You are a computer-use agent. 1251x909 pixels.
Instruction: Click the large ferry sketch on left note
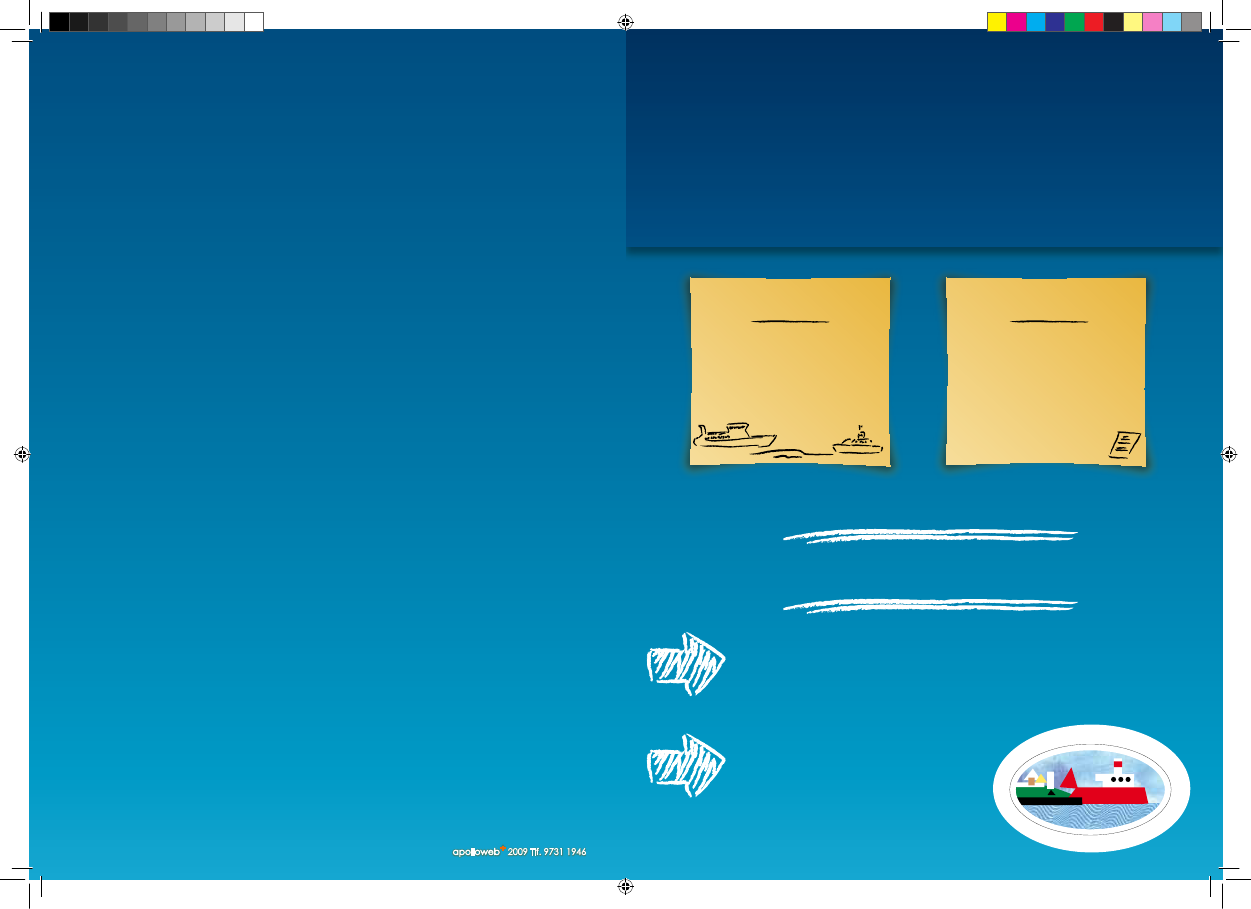pyautogui.click(x=735, y=435)
